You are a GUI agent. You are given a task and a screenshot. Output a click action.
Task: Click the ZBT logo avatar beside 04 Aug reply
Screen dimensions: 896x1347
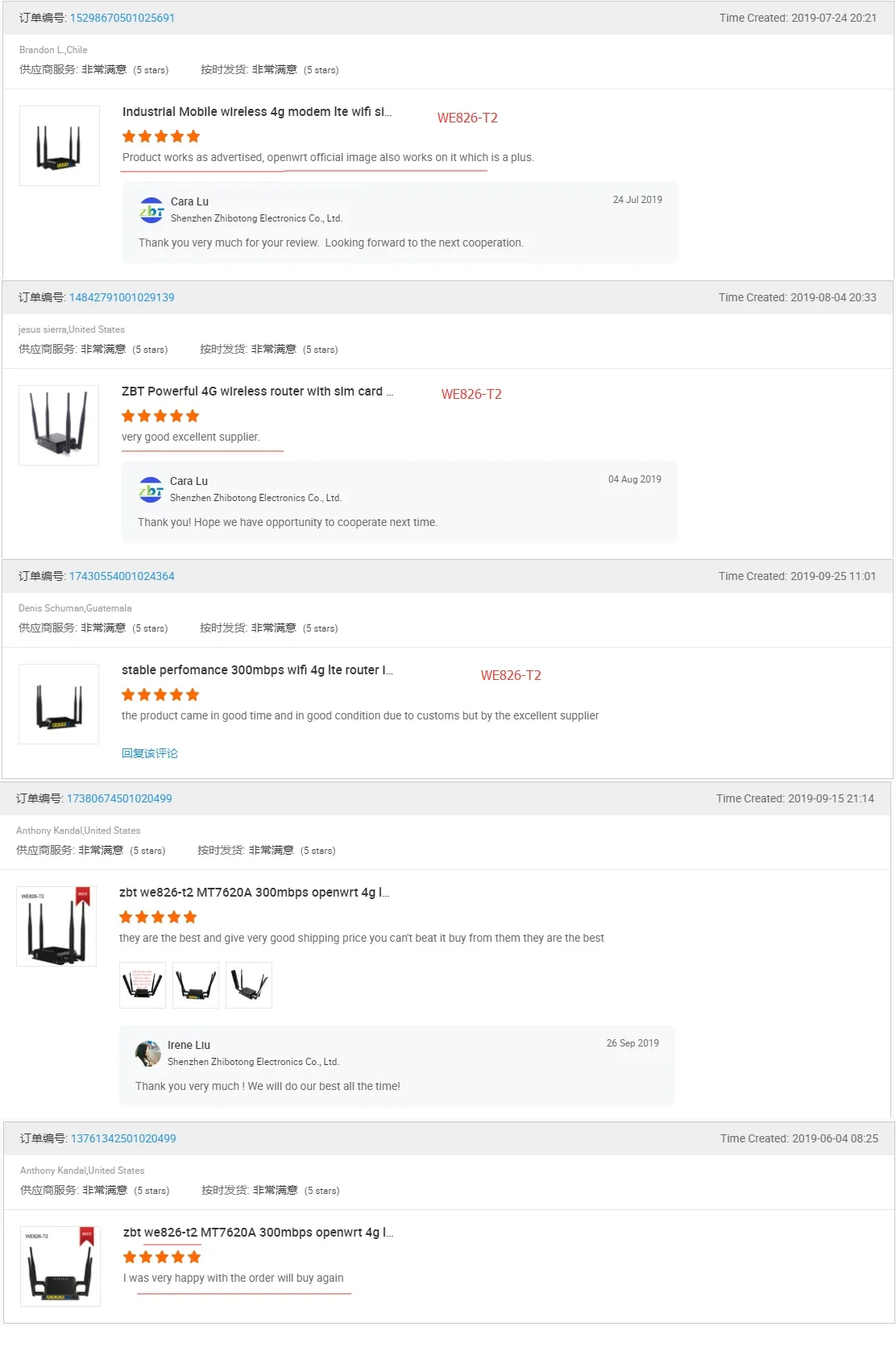click(x=151, y=489)
